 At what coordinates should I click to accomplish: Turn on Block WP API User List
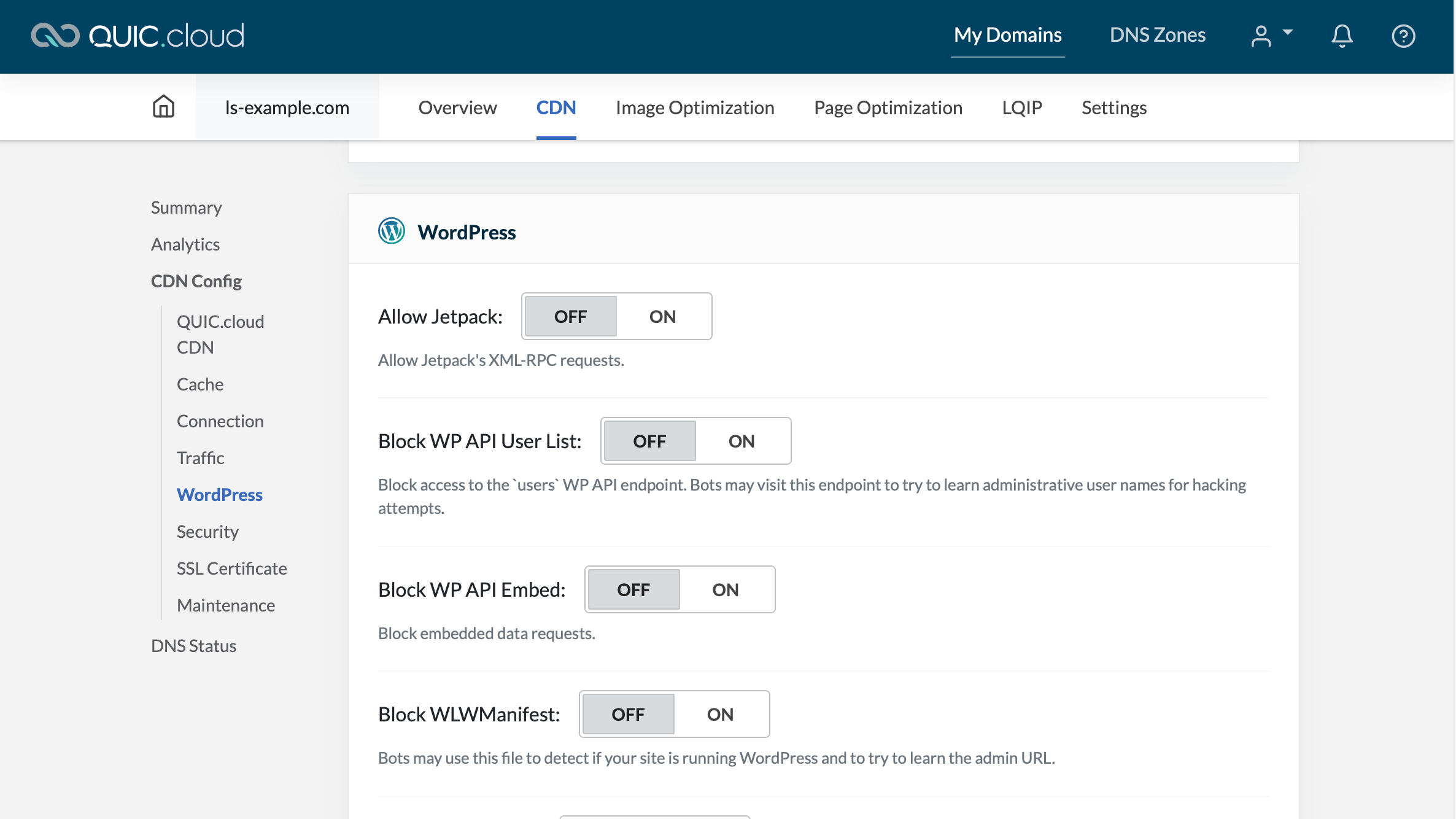click(x=740, y=441)
